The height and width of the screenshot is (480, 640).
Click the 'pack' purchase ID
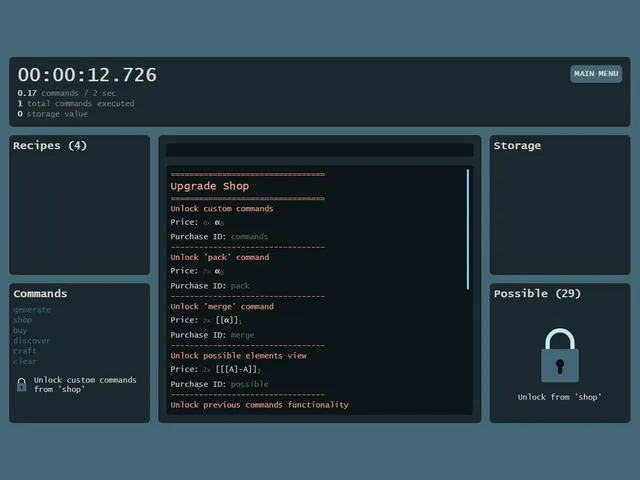tap(240, 286)
